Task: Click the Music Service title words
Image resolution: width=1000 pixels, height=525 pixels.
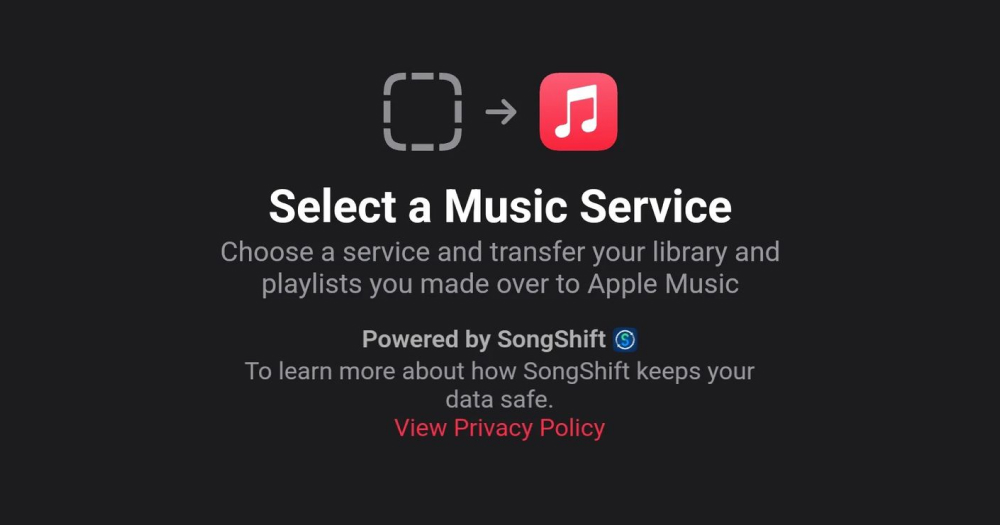Action: pos(587,206)
